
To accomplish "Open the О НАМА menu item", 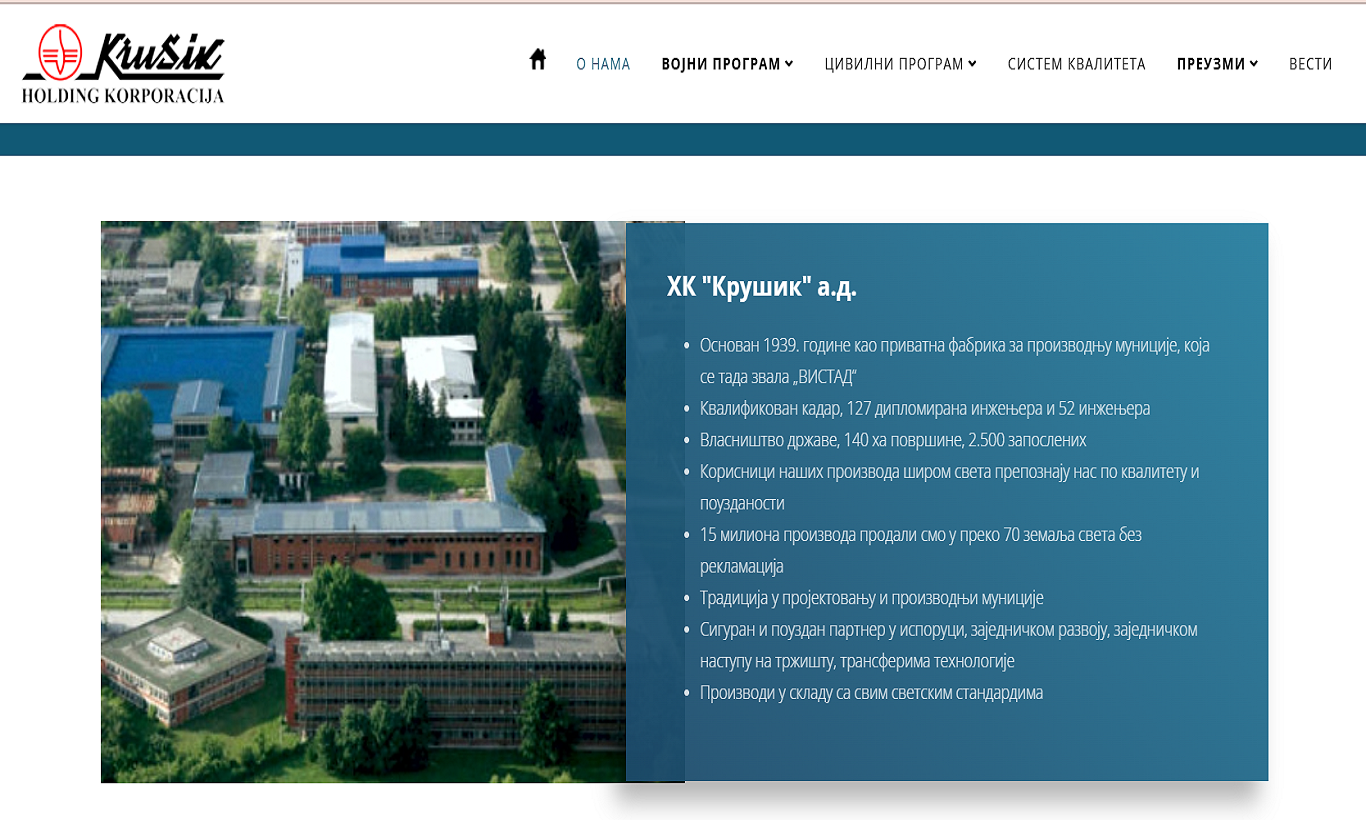I will click(x=603, y=64).
